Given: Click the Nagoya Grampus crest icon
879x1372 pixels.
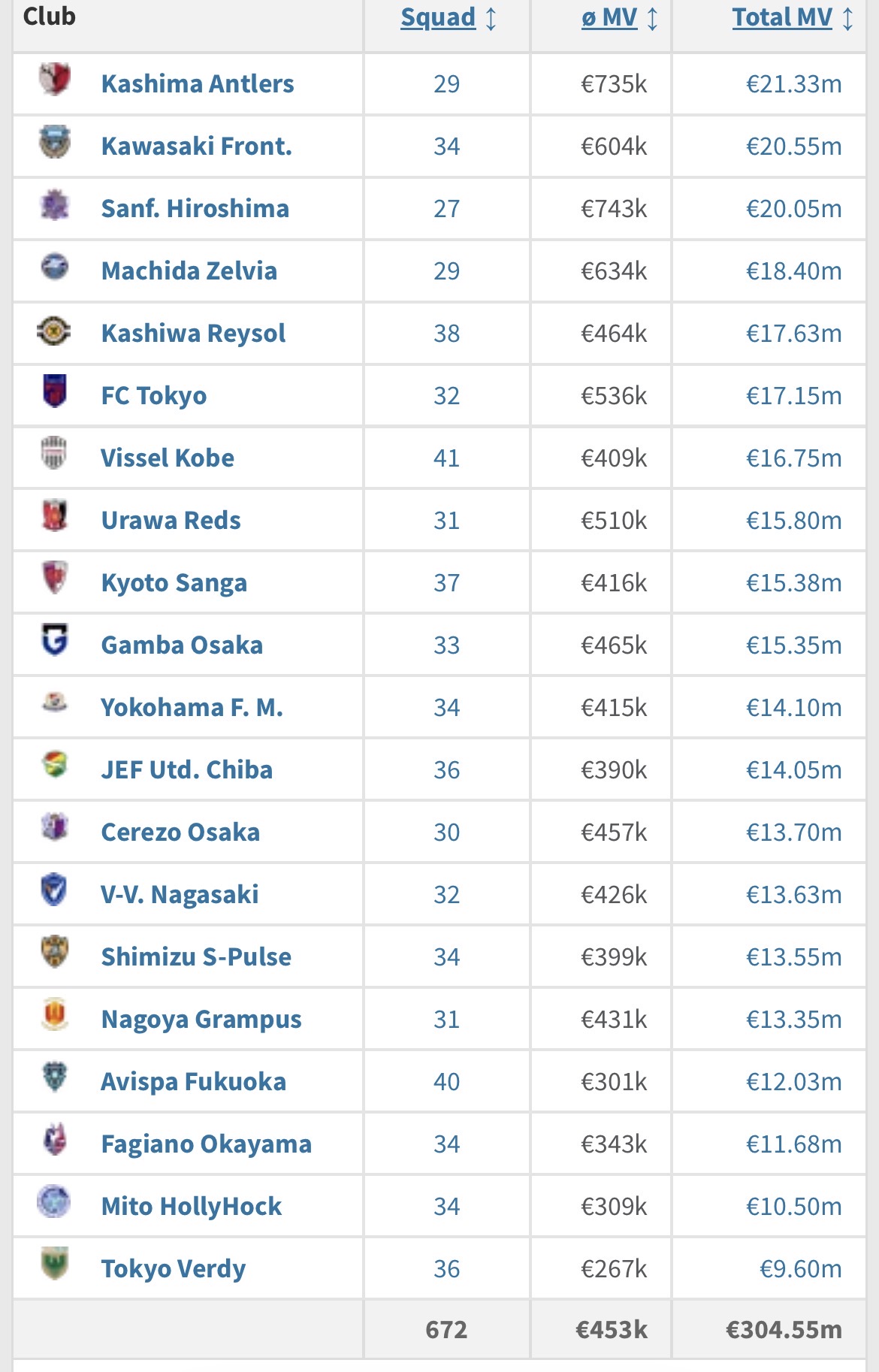Looking at the screenshot, I should tap(54, 1014).
